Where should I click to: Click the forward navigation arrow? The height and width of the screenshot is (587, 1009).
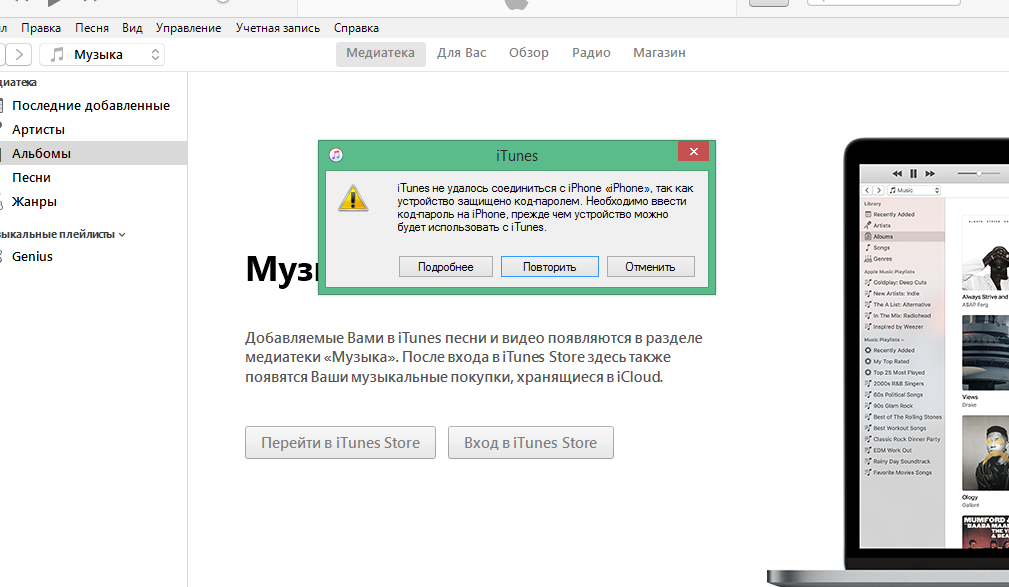[x=19, y=55]
